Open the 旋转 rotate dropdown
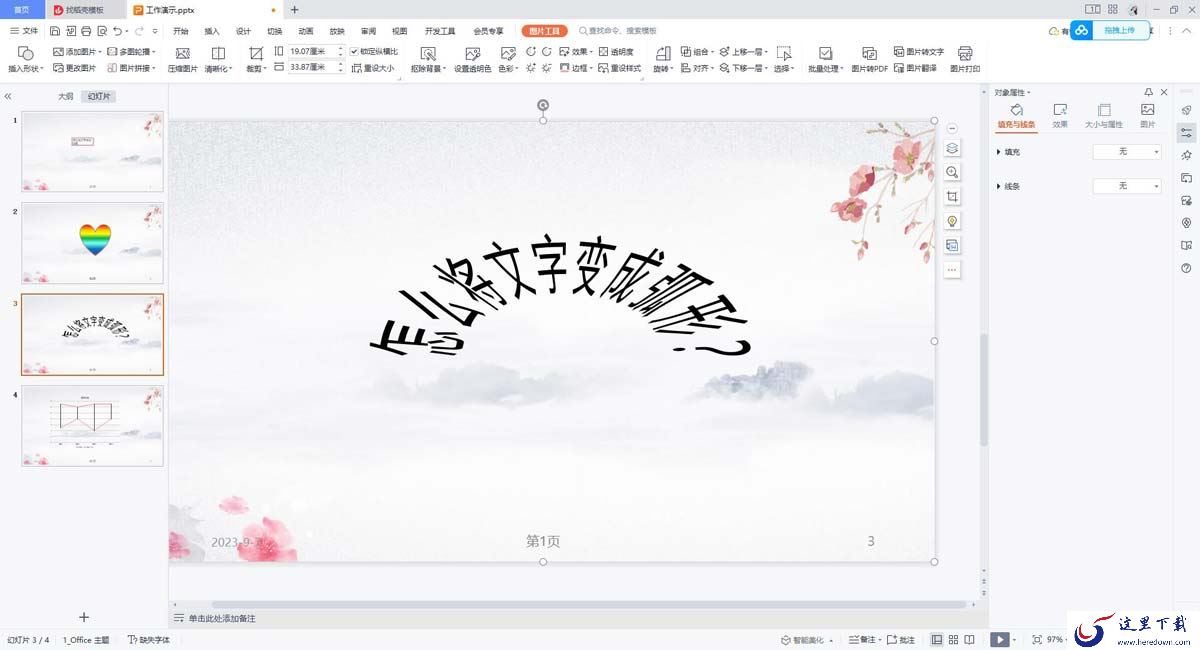Viewport: 1200px width, 650px height. tap(662, 60)
